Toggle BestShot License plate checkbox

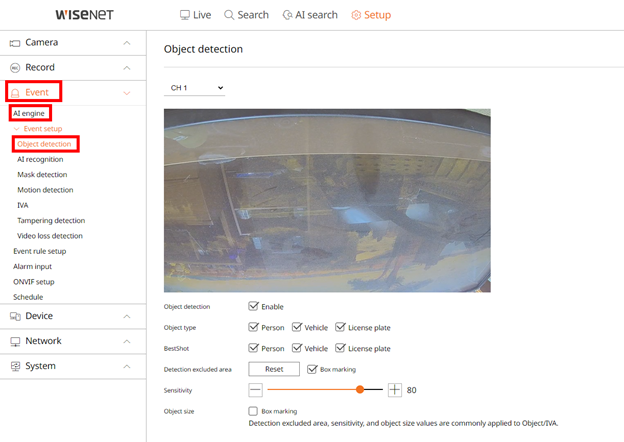[340, 348]
